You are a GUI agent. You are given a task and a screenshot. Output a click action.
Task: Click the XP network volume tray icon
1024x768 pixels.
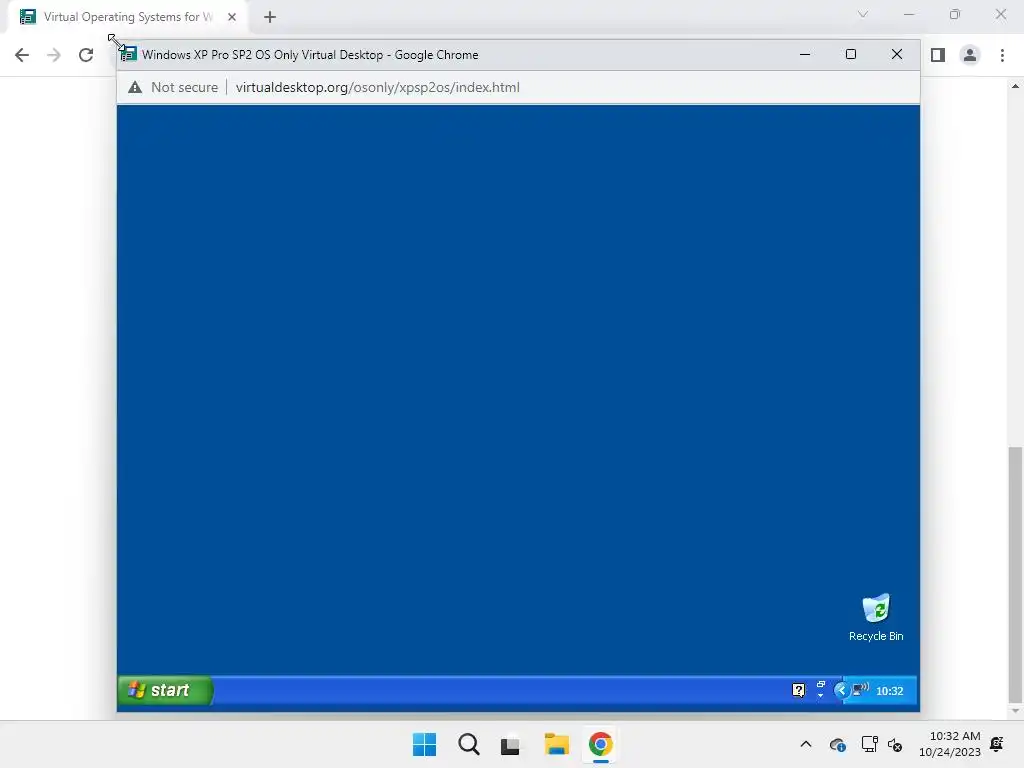point(861,690)
